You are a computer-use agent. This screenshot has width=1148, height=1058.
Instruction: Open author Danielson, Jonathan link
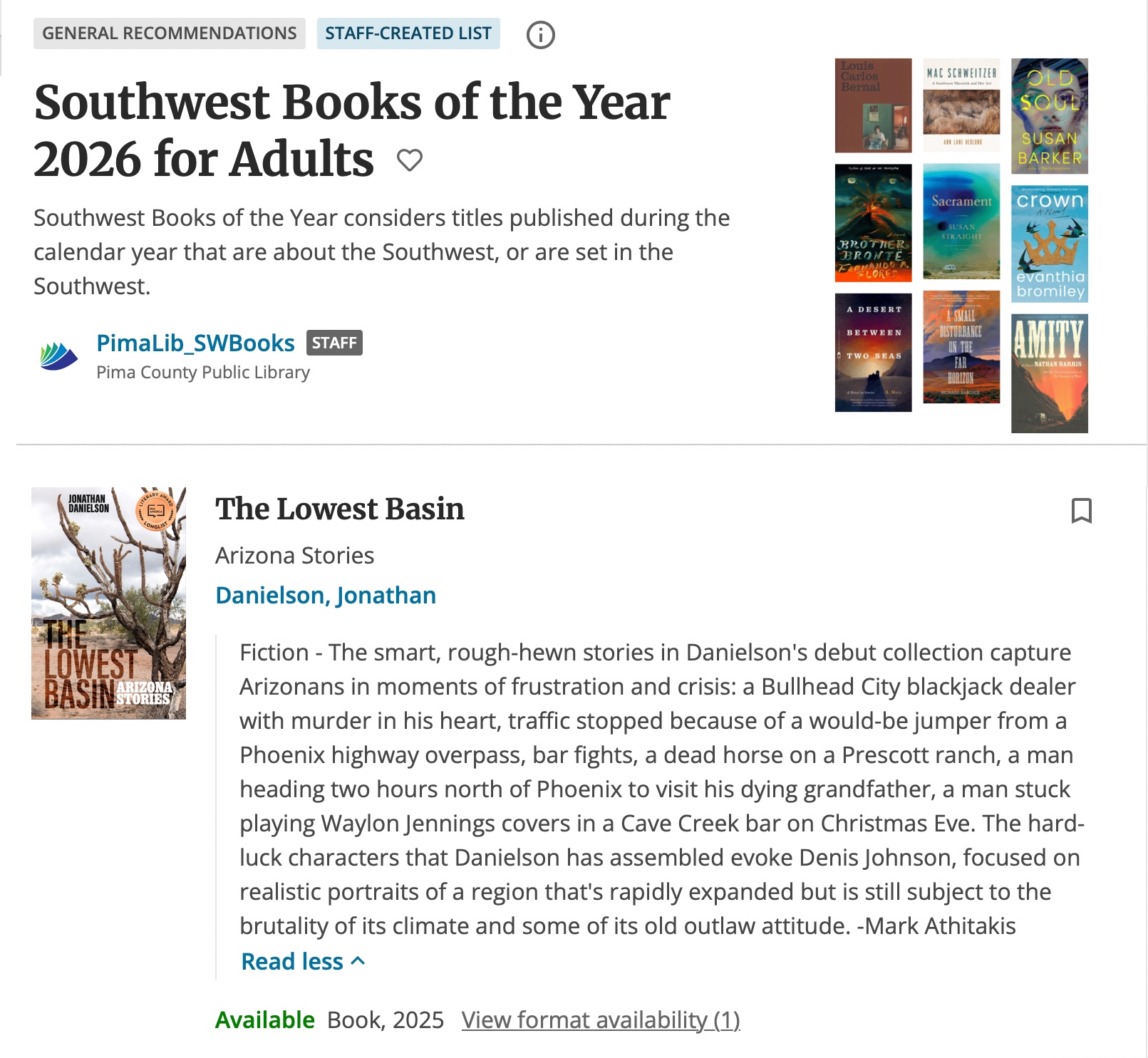pyautogui.click(x=326, y=596)
